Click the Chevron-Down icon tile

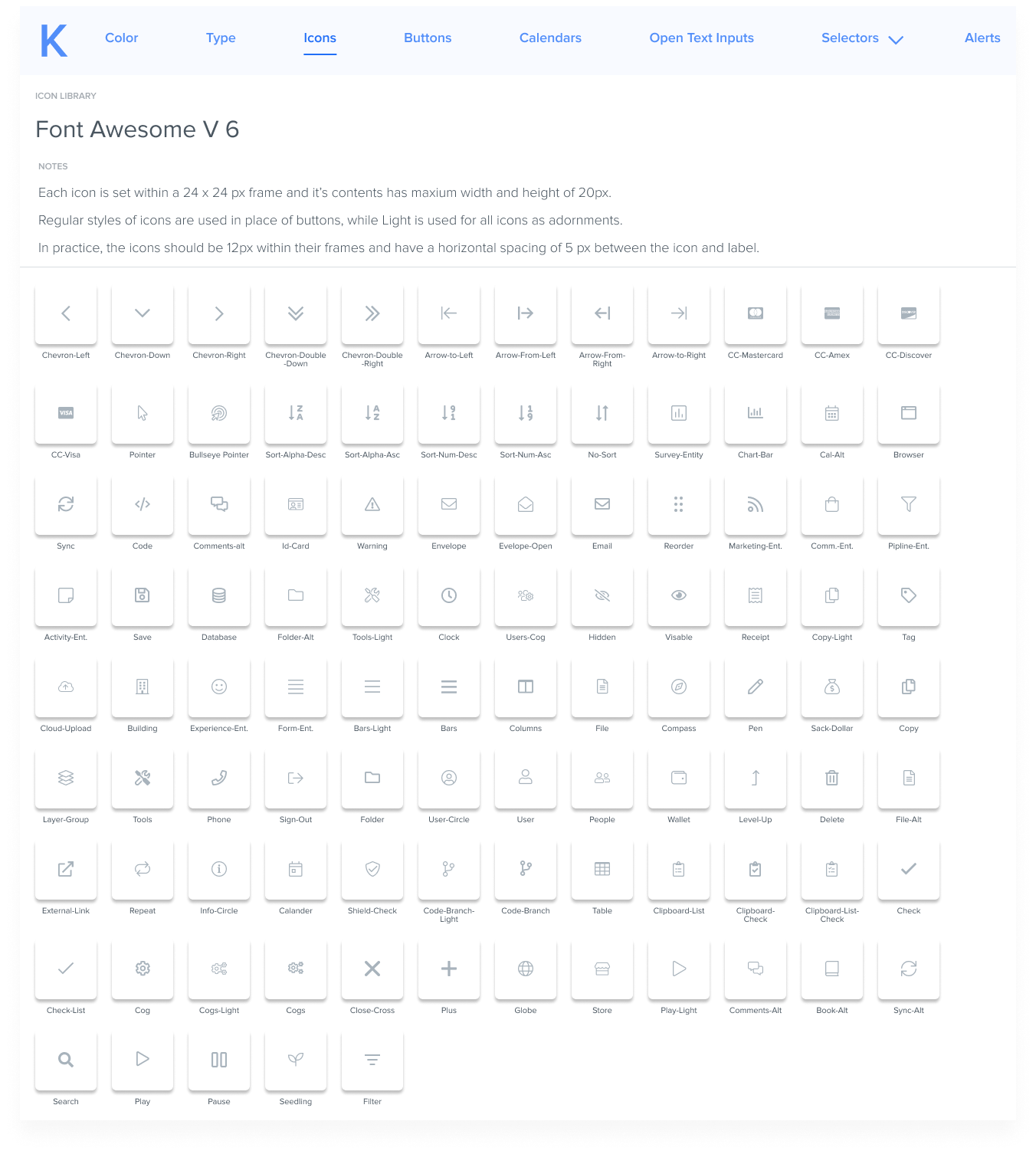[x=143, y=313]
